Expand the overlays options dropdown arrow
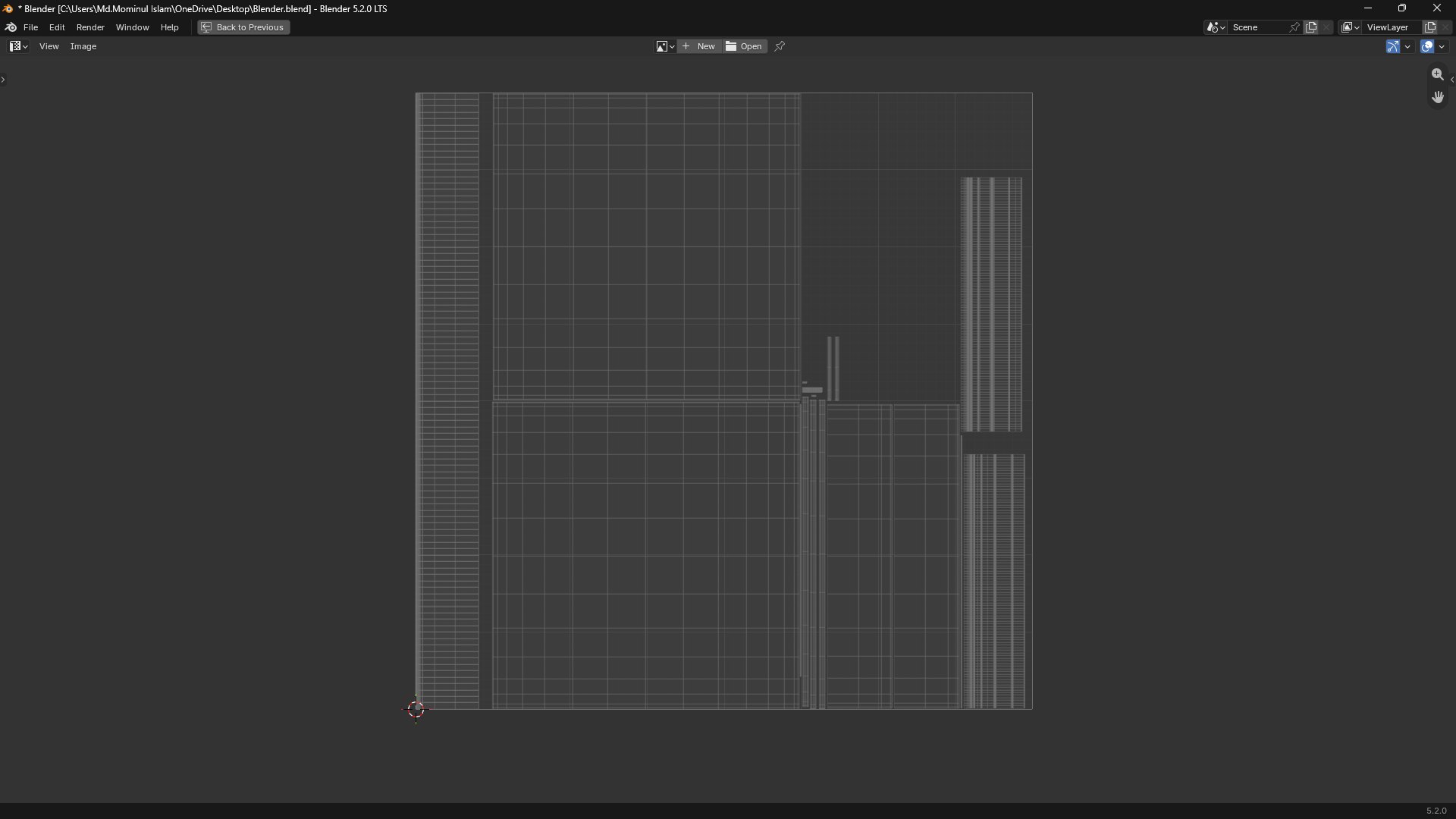 pos(1442,46)
